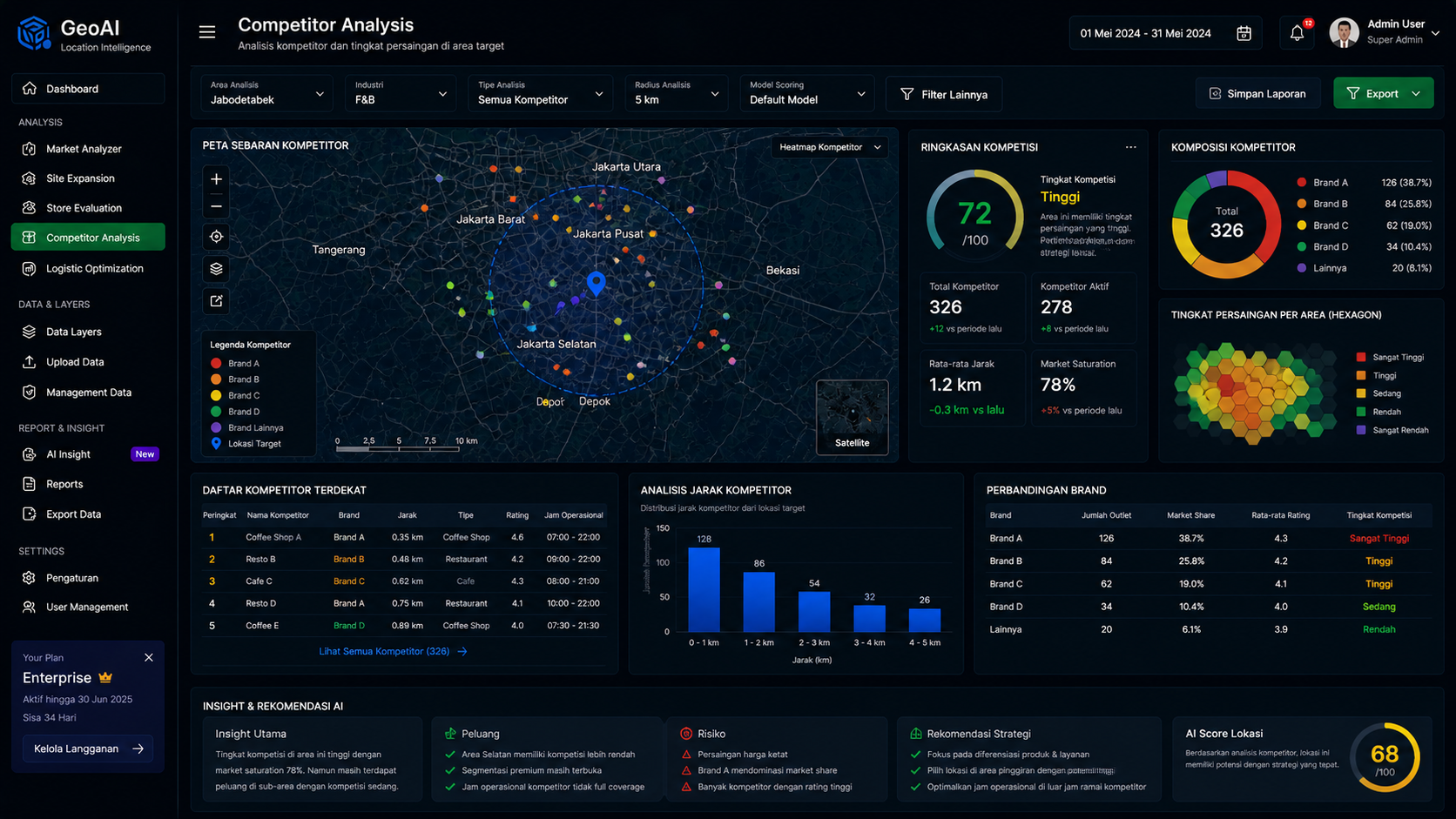Open the notifications bell
The image size is (1456, 819).
pyautogui.click(x=1297, y=33)
